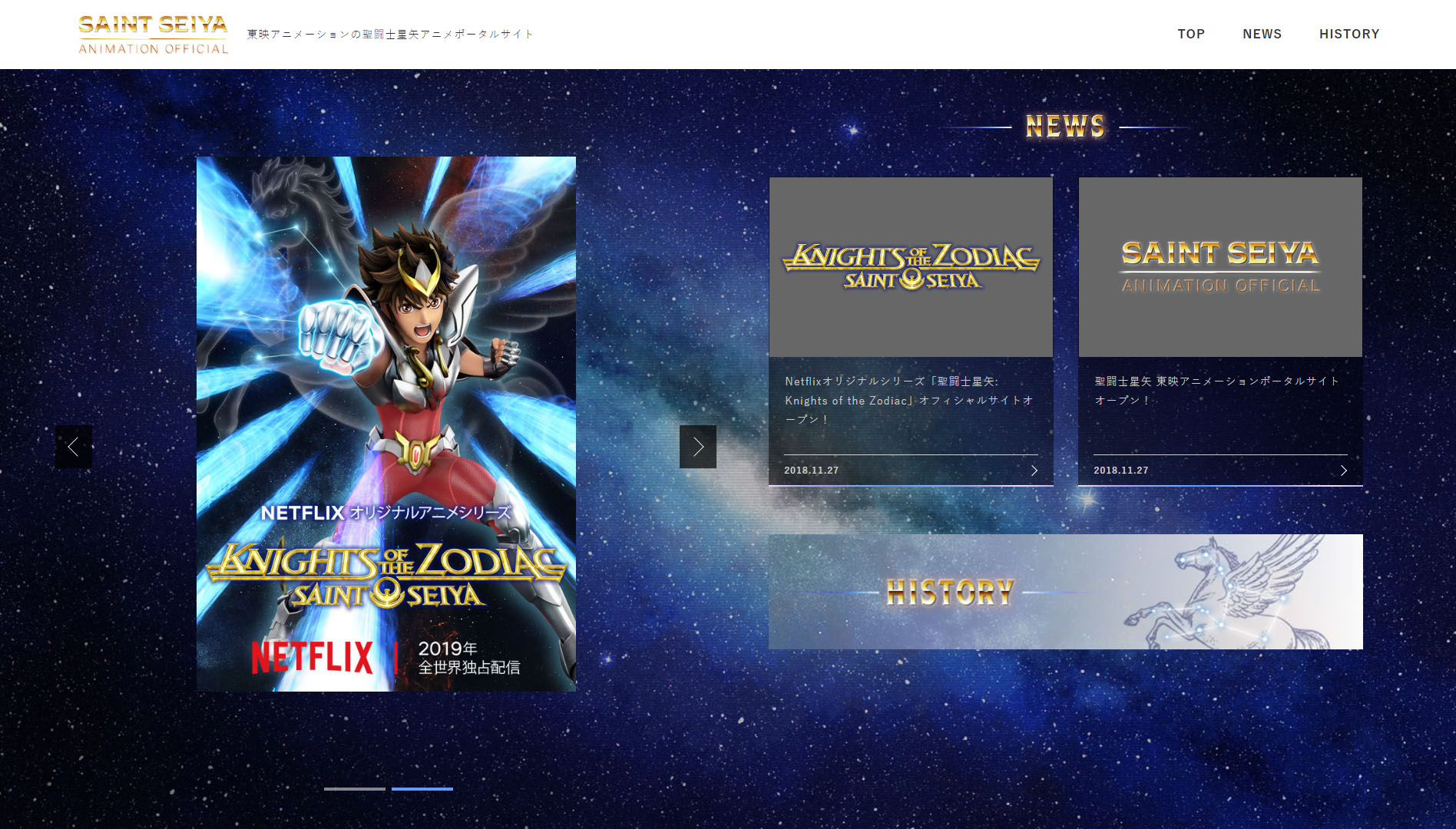Image resolution: width=1456 pixels, height=829 pixels.
Task: Click the arrow on the portal site news card
Action: 1344,471
